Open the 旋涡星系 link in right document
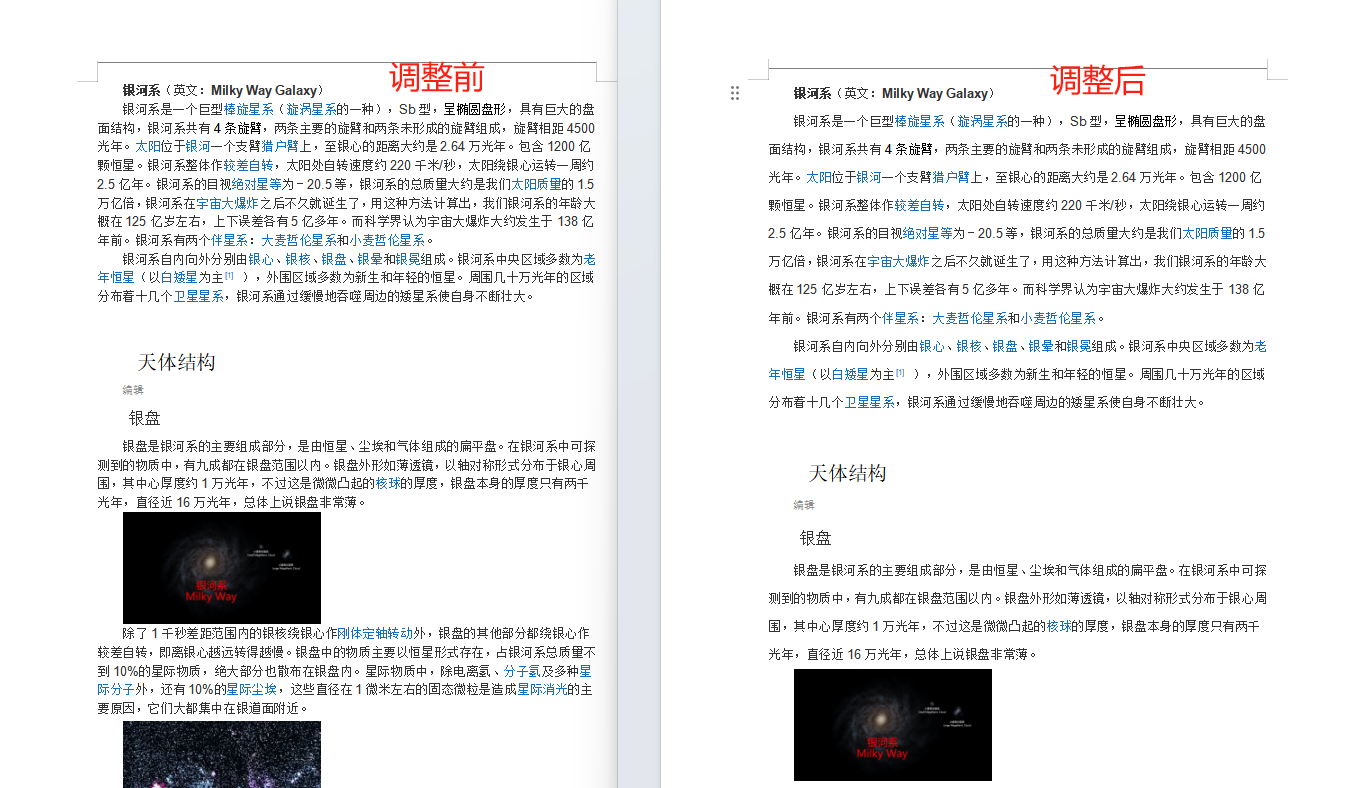This screenshot has height=788, width=1366. [x=981, y=121]
